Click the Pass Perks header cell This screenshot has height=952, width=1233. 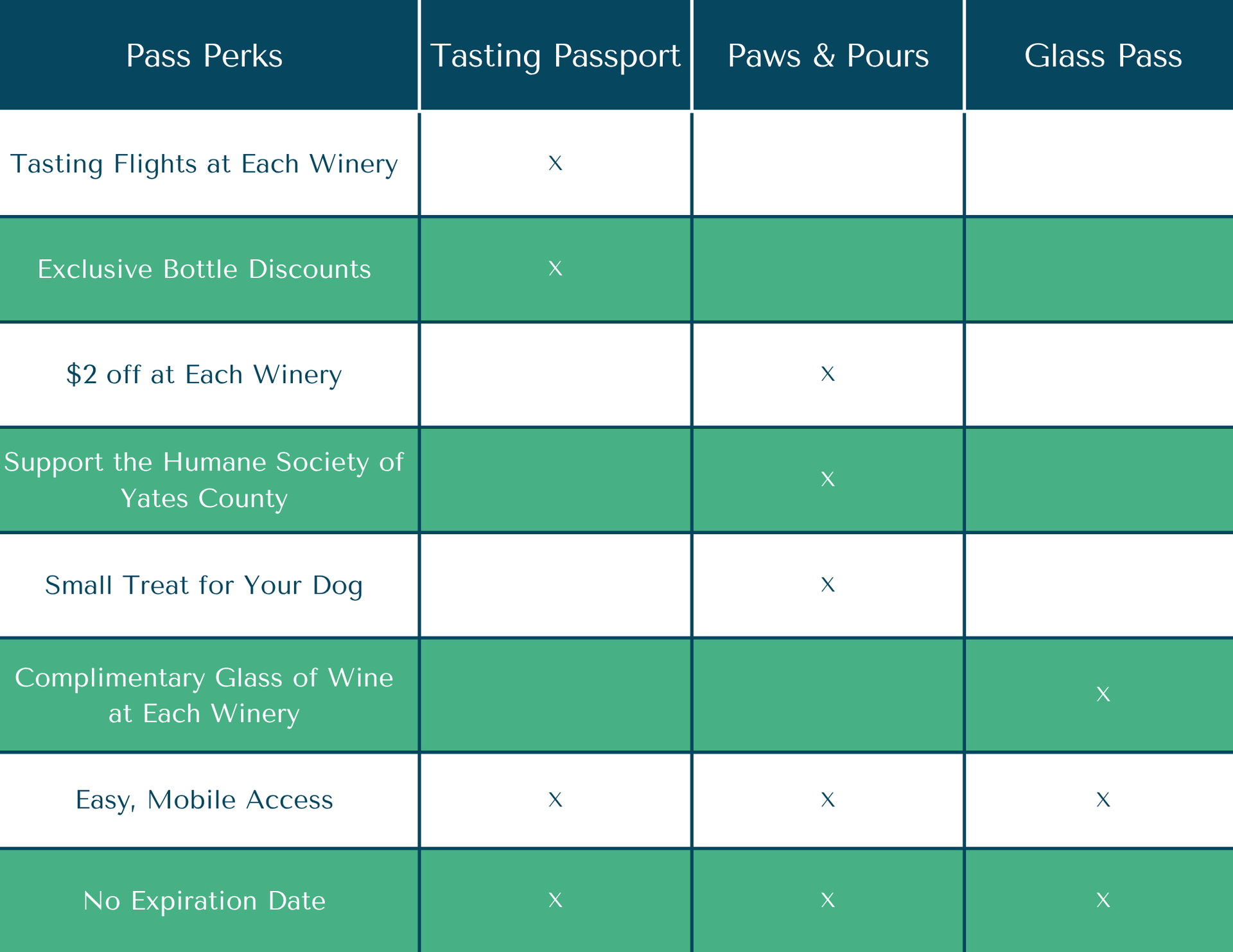tap(204, 56)
